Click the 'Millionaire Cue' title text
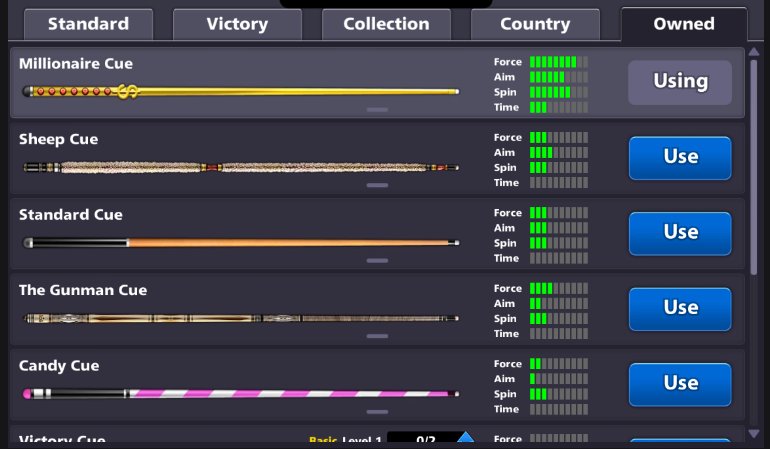 click(x=76, y=64)
